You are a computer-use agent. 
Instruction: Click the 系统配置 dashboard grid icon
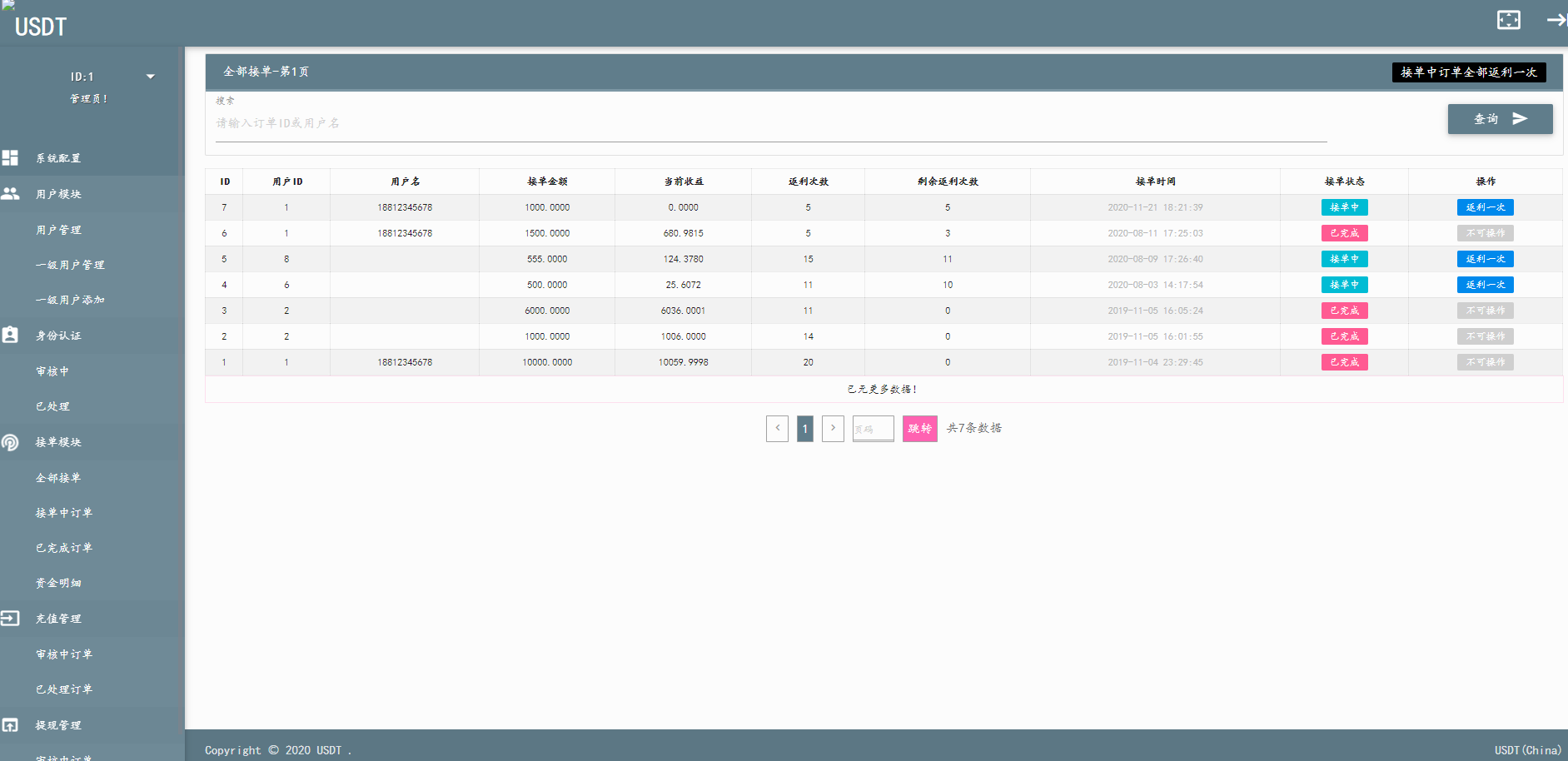coord(10,158)
